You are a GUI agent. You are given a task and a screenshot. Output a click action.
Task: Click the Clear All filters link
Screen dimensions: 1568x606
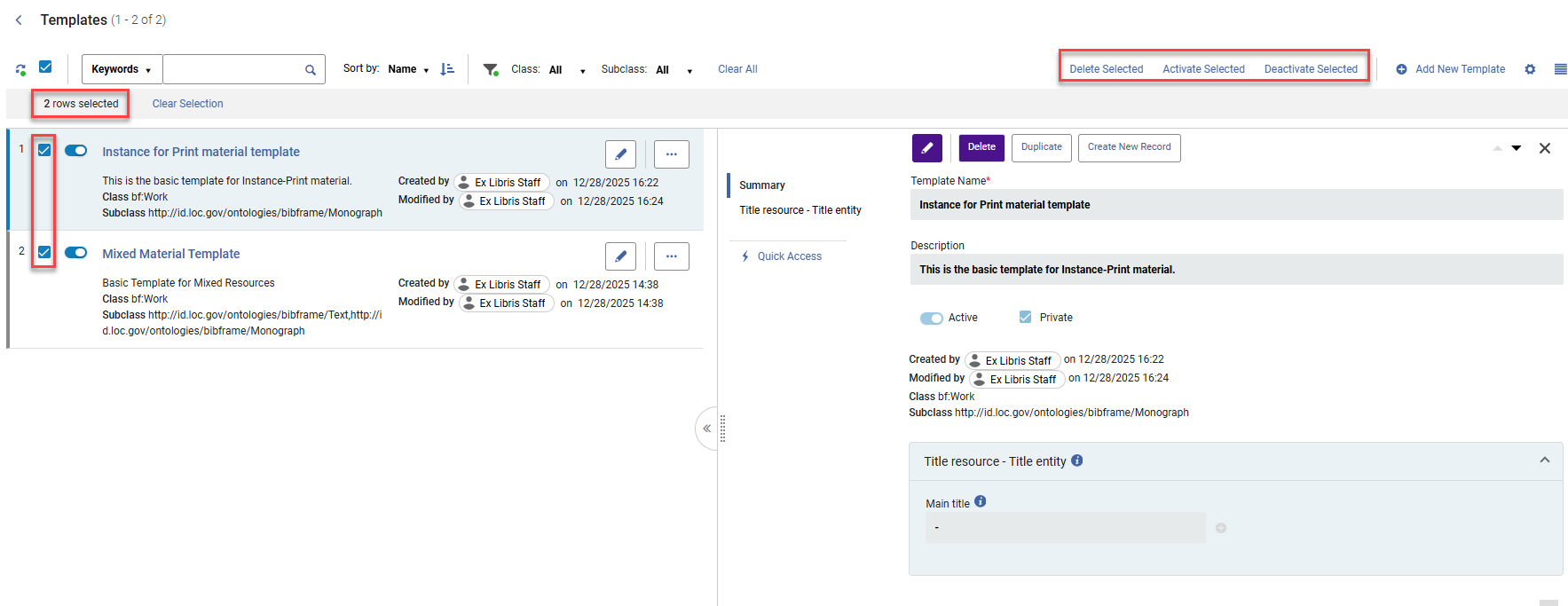point(737,69)
